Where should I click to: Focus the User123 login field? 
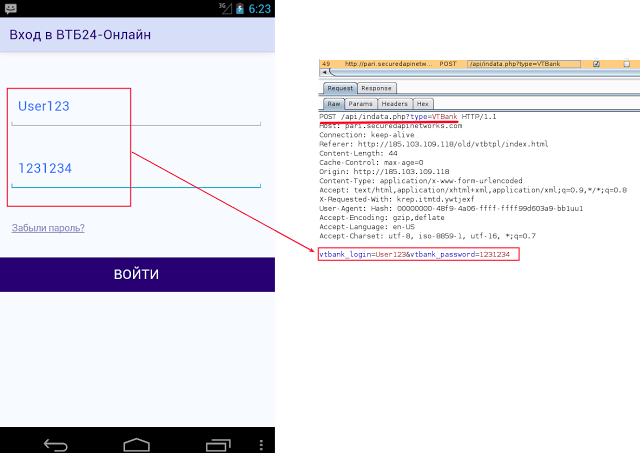pyautogui.click(x=135, y=107)
